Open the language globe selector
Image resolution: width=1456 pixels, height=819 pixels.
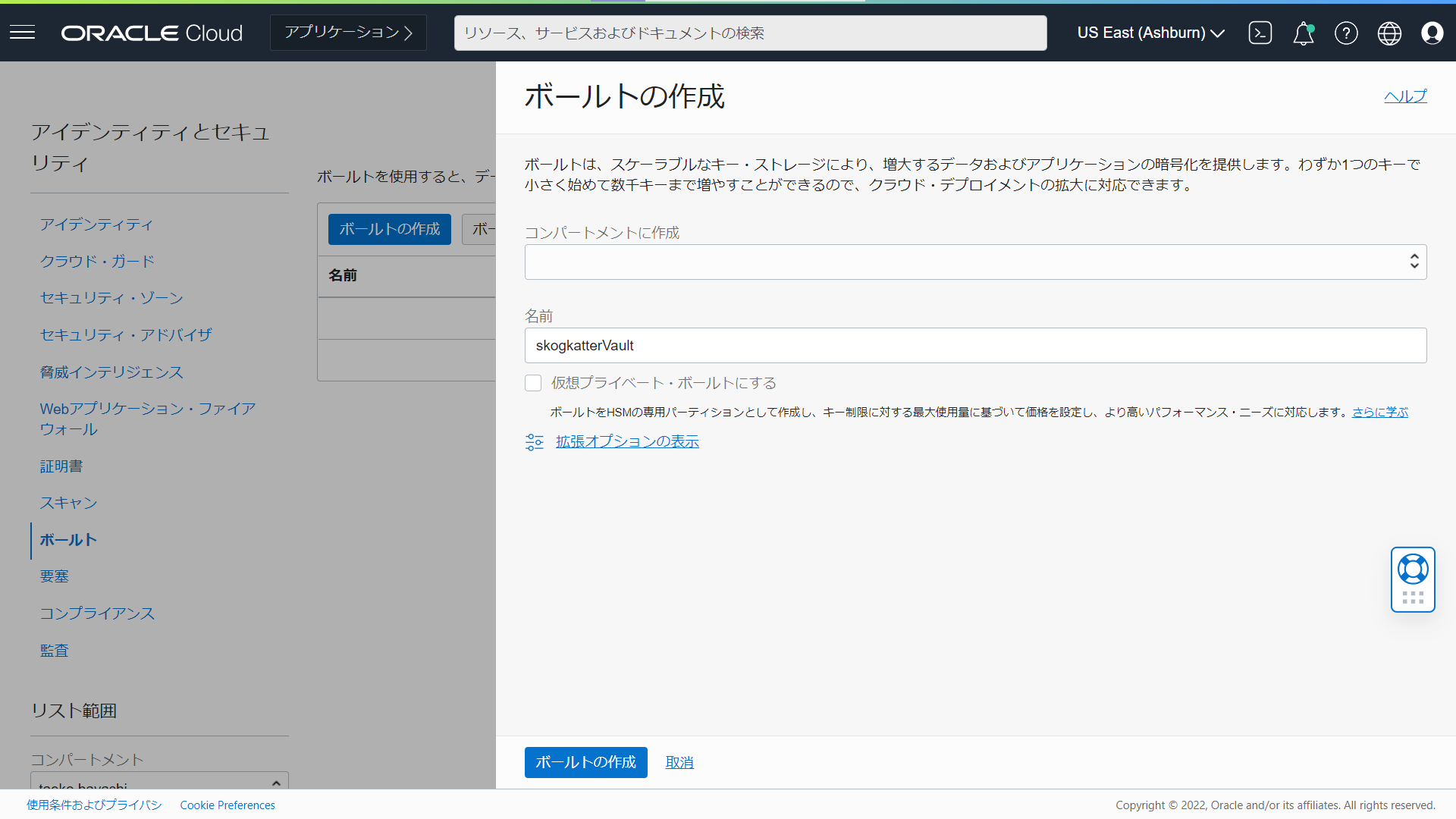[1389, 33]
